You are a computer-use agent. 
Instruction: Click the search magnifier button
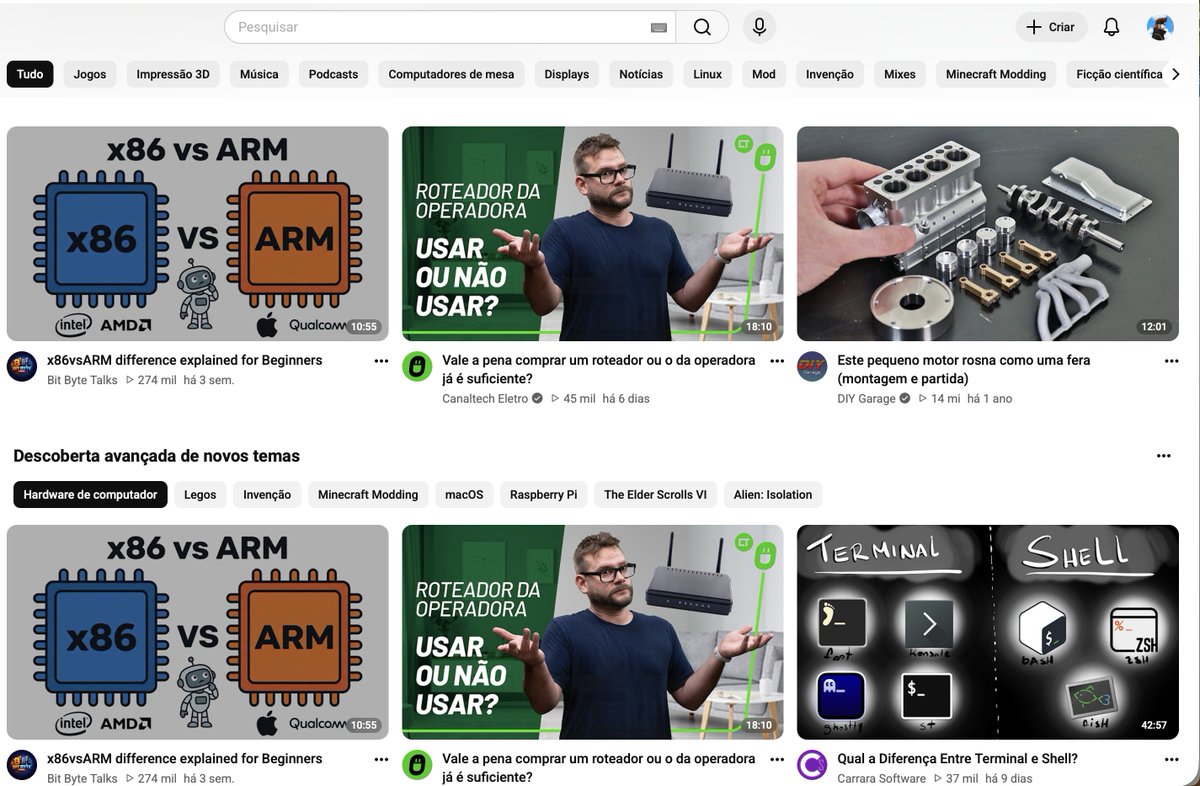point(702,27)
